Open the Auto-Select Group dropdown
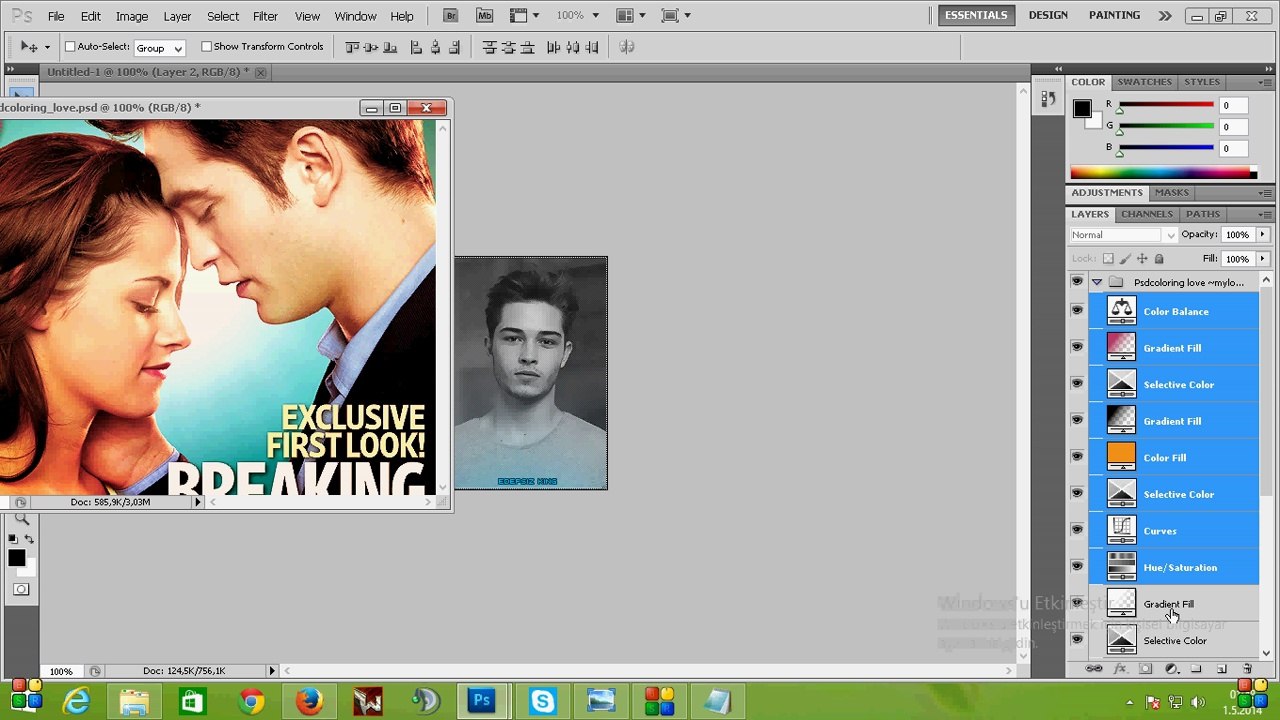The image size is (1280, 720). tap(160, 47)
